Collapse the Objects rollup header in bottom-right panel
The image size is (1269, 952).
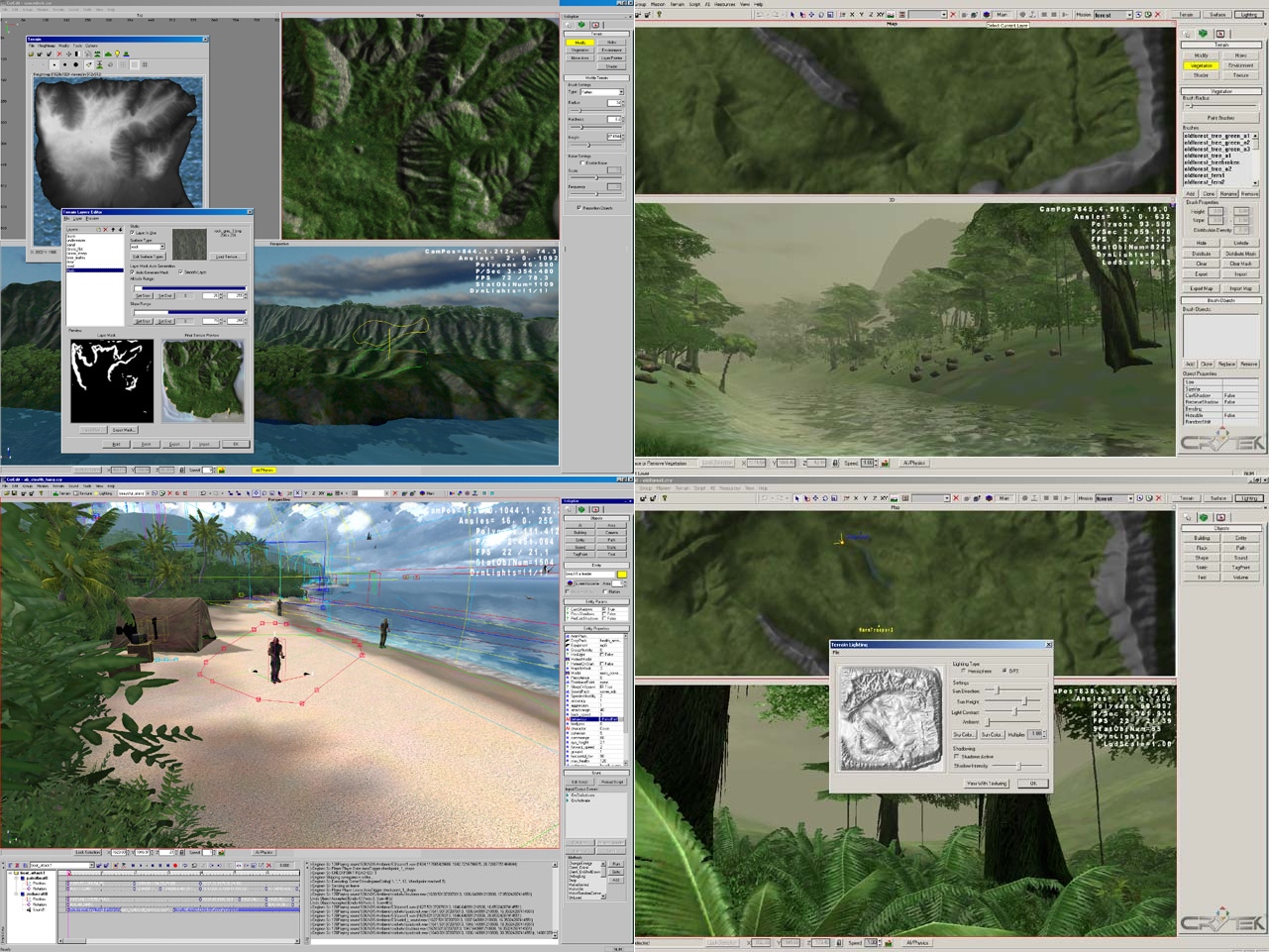[1220, 528]
